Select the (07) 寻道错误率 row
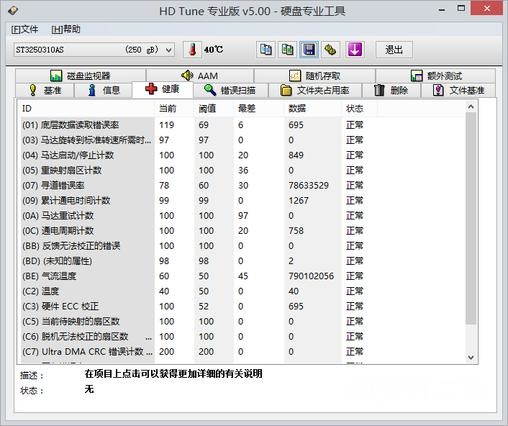 click(x=193, y=185)
